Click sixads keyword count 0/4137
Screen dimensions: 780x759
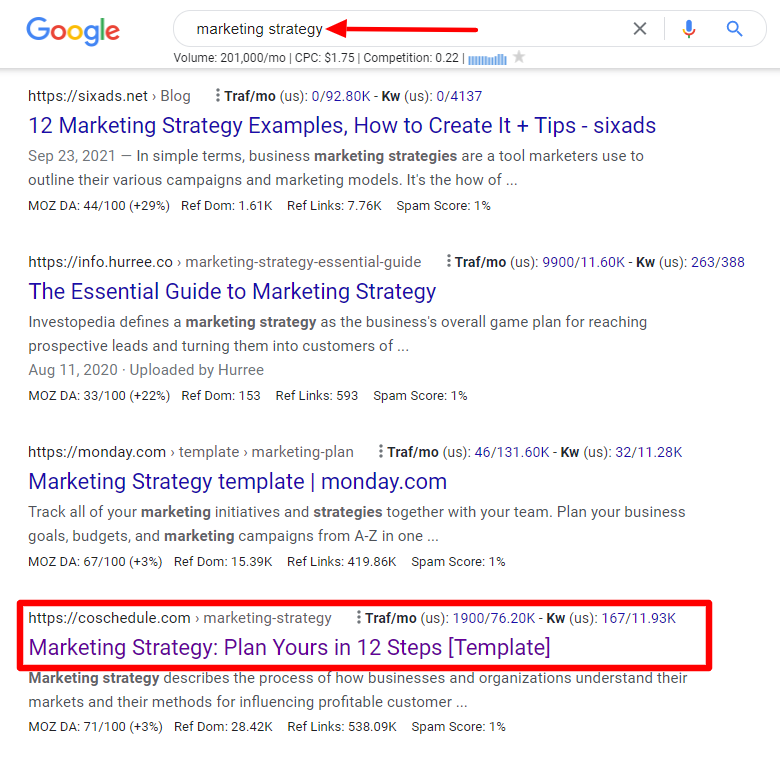pyautogui.click(x=459, y=96)
